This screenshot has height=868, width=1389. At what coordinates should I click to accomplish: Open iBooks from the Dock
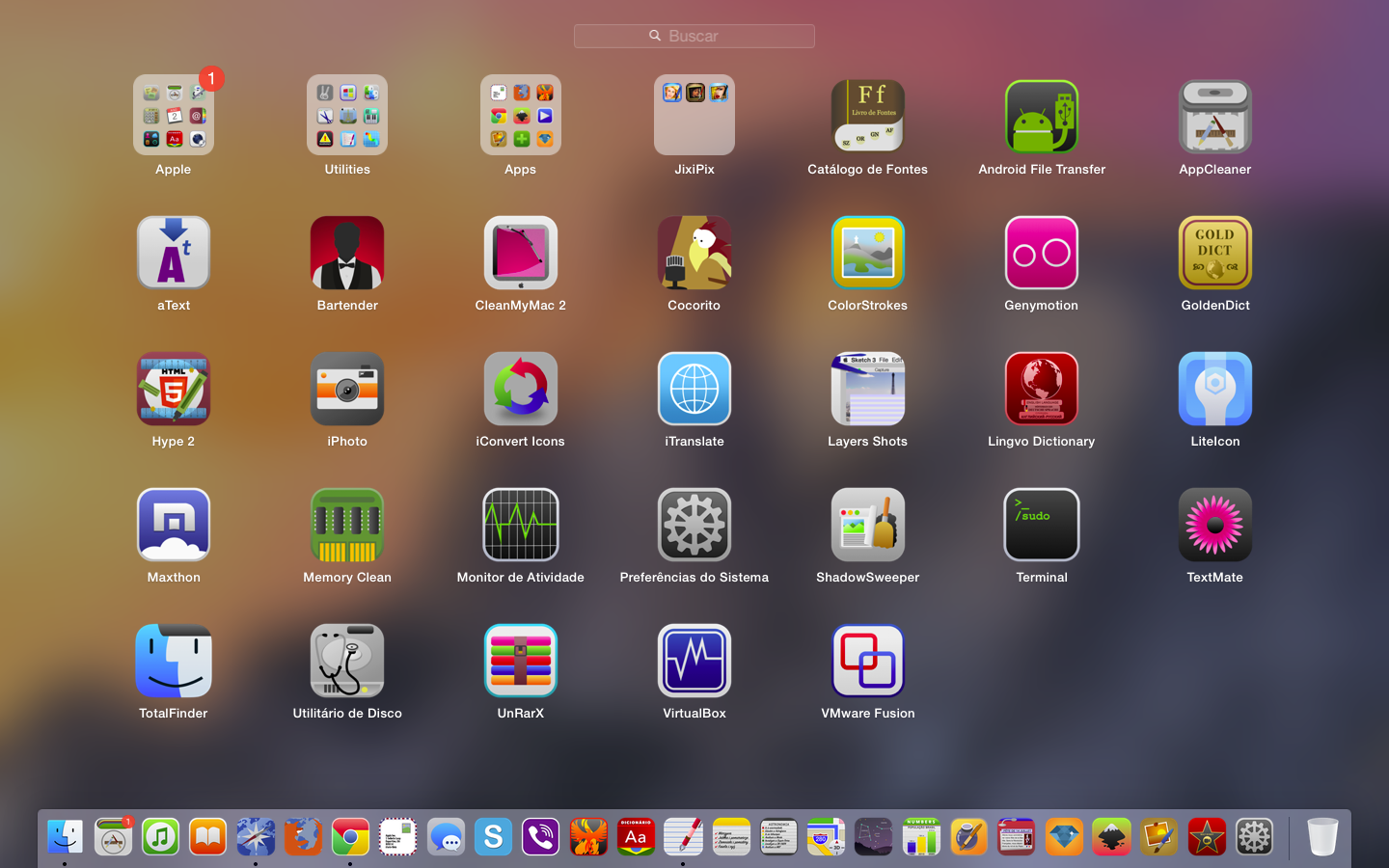tap(207, 837)
